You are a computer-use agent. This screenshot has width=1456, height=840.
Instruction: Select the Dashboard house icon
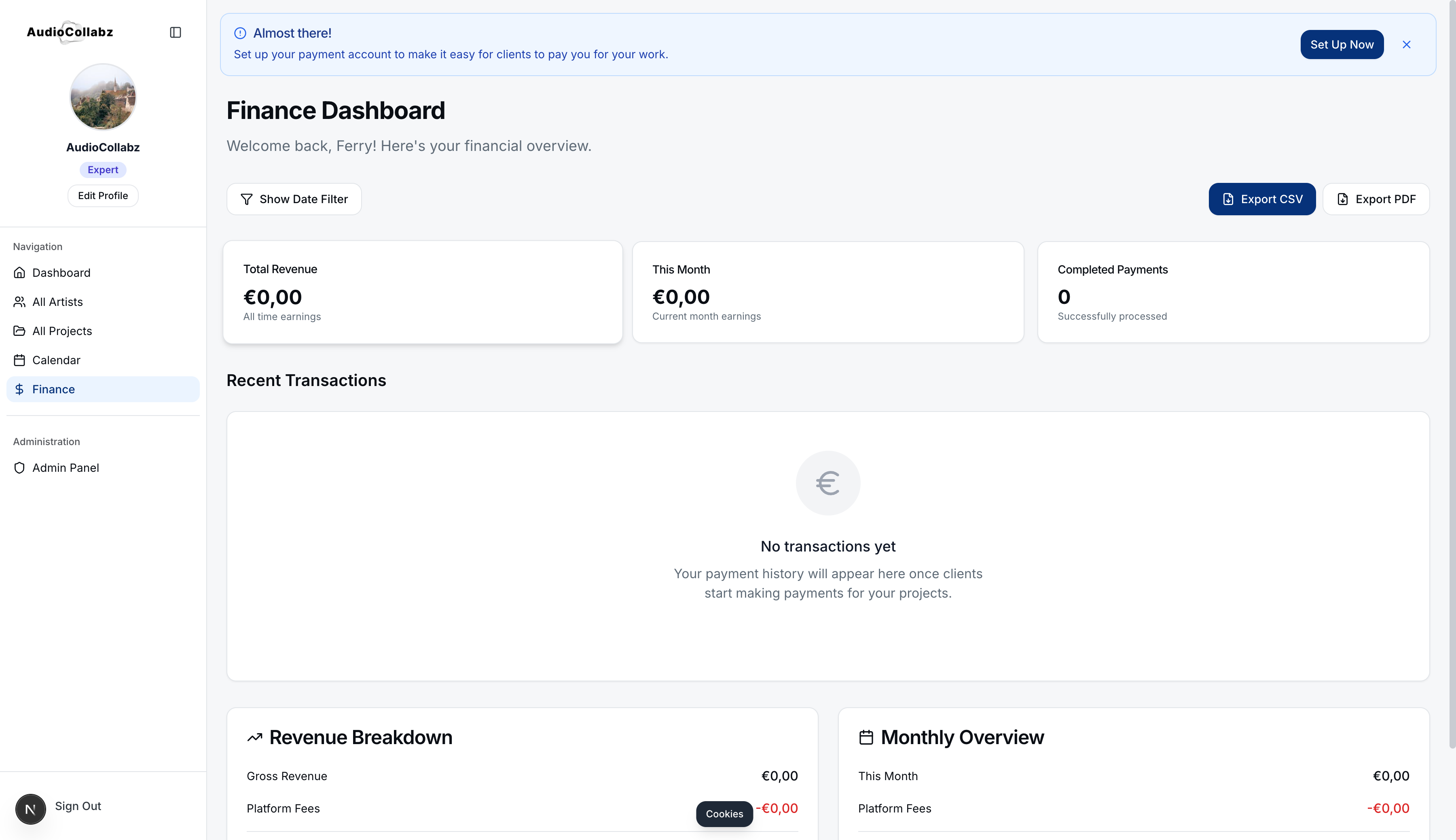point(19,272)
